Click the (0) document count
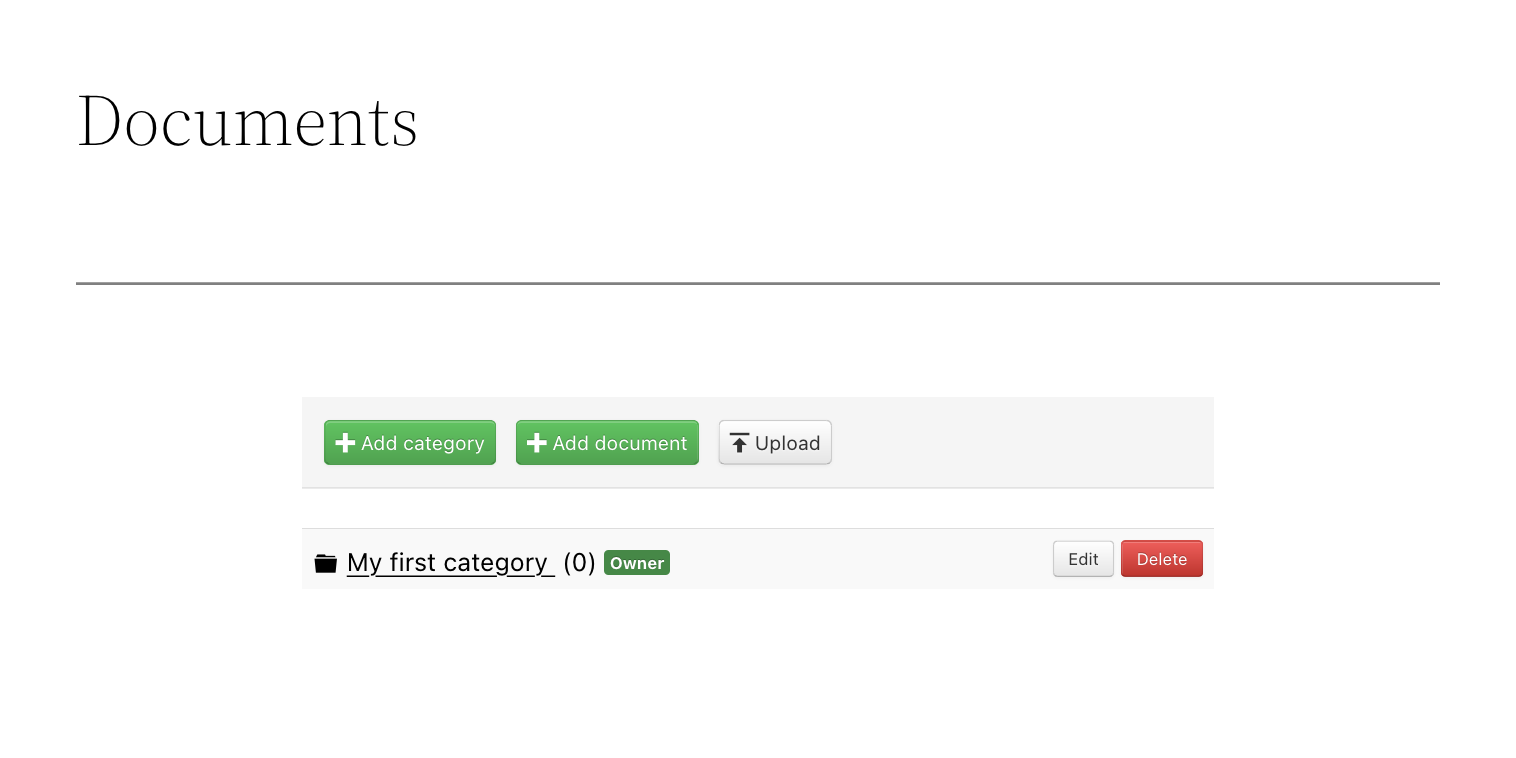1516x758 pixels. [579, 563]
